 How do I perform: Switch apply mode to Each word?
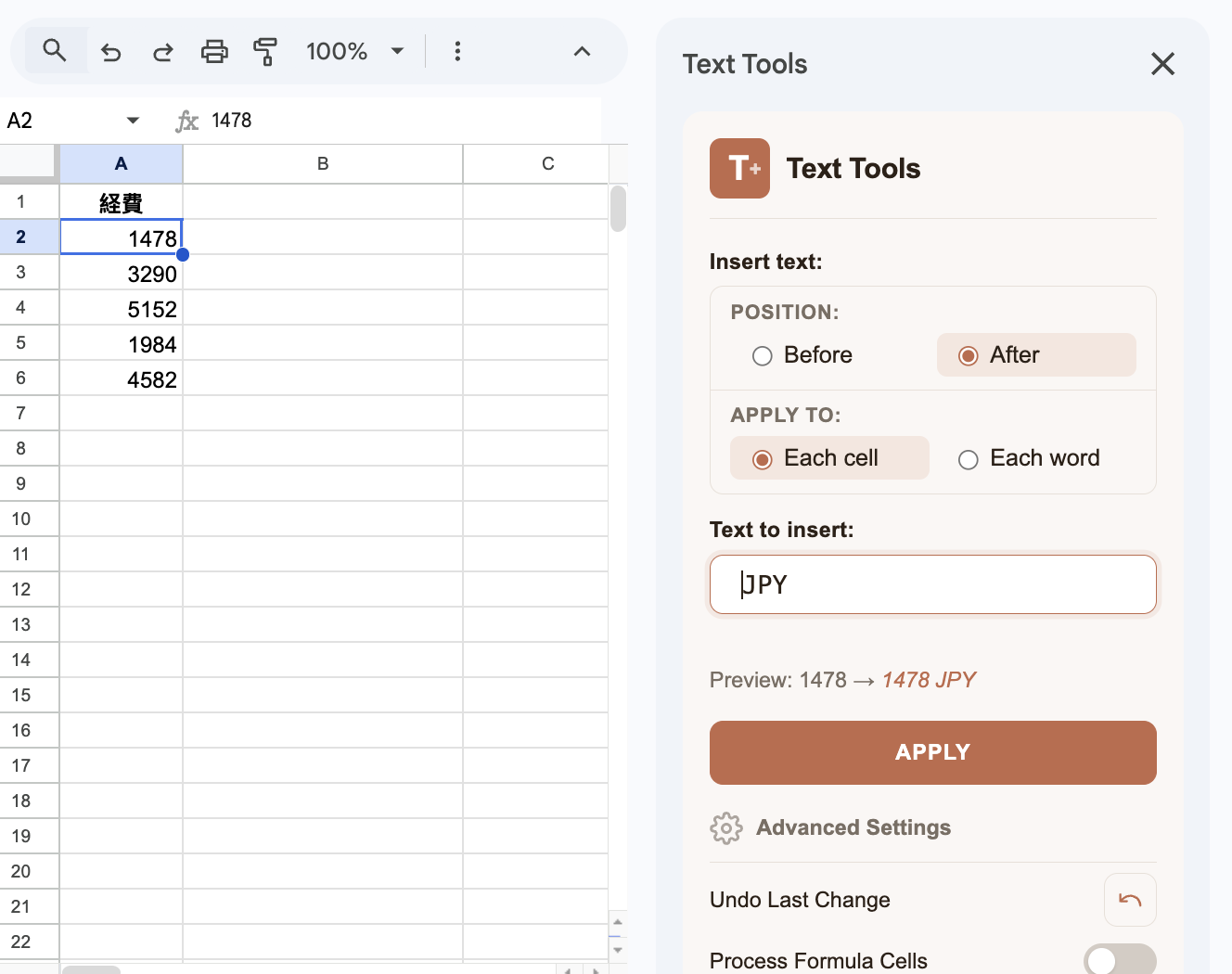point(968,458)
